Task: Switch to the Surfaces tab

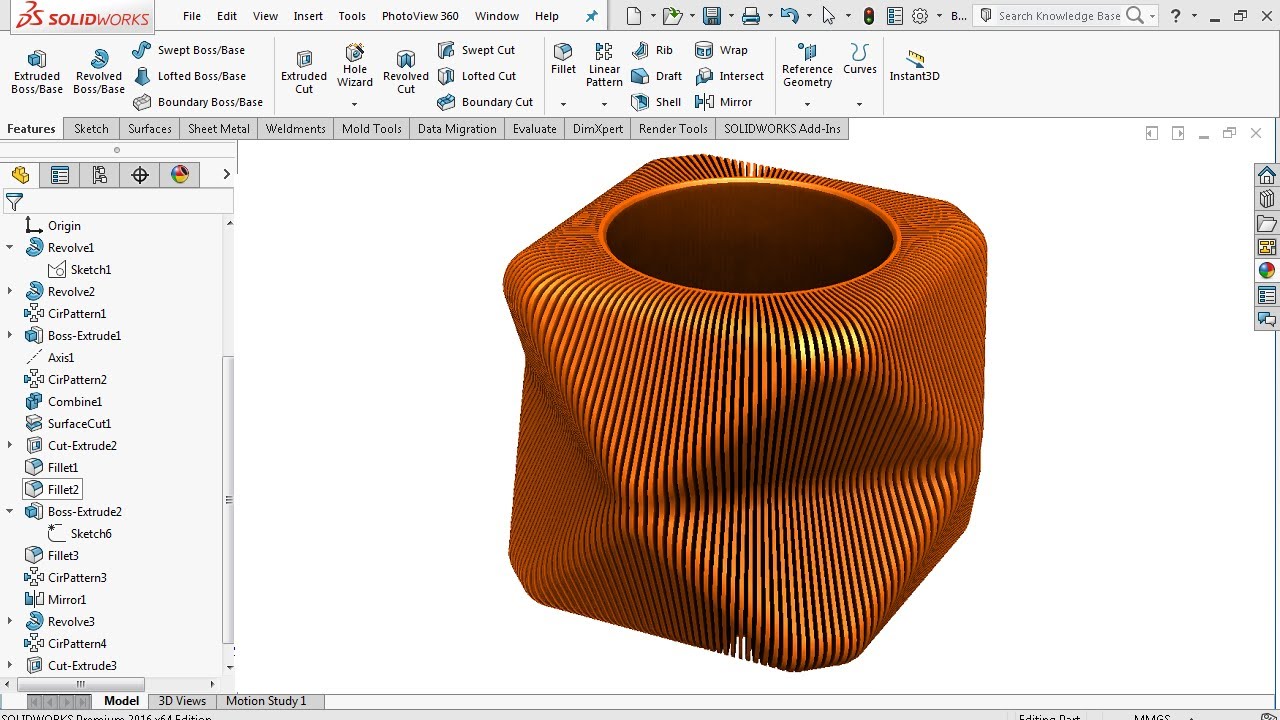Action: pos(150,129)
